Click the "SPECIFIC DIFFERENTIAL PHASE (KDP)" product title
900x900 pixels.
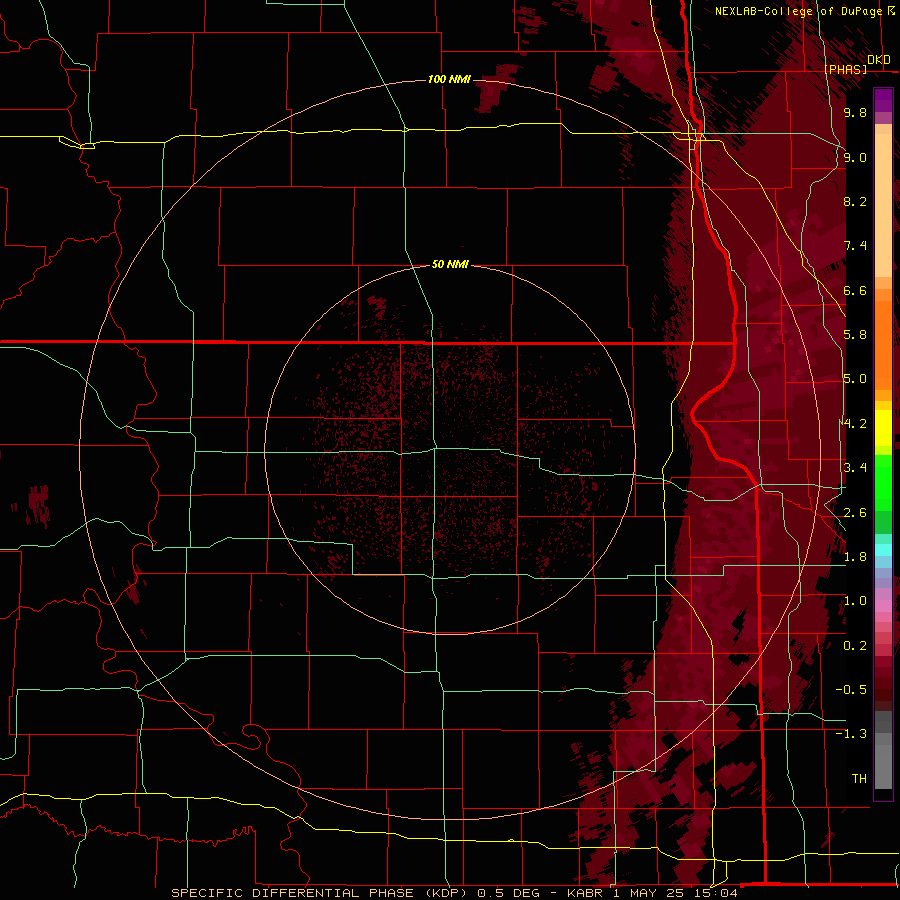pos(321,893)
